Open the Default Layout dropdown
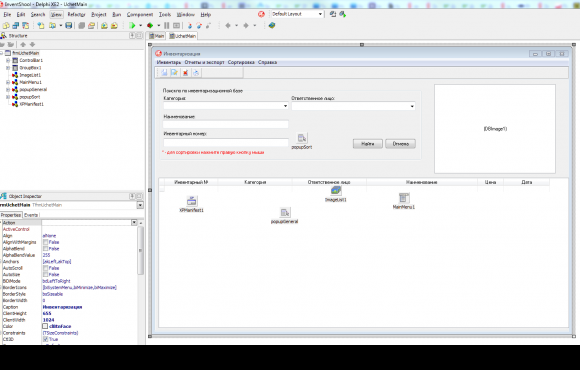 (x=320, y=14)
